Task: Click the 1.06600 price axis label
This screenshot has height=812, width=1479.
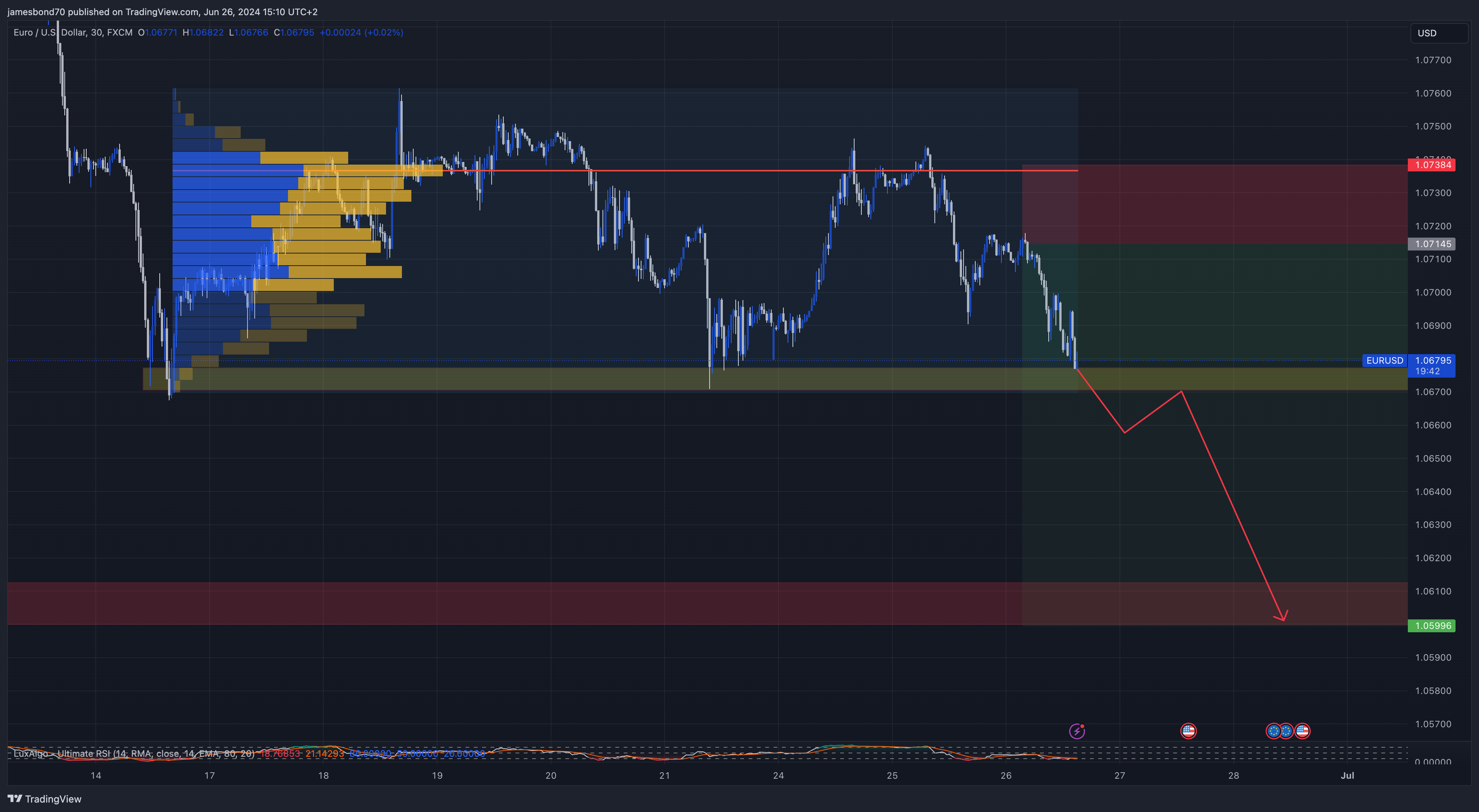Action: 1432,425
